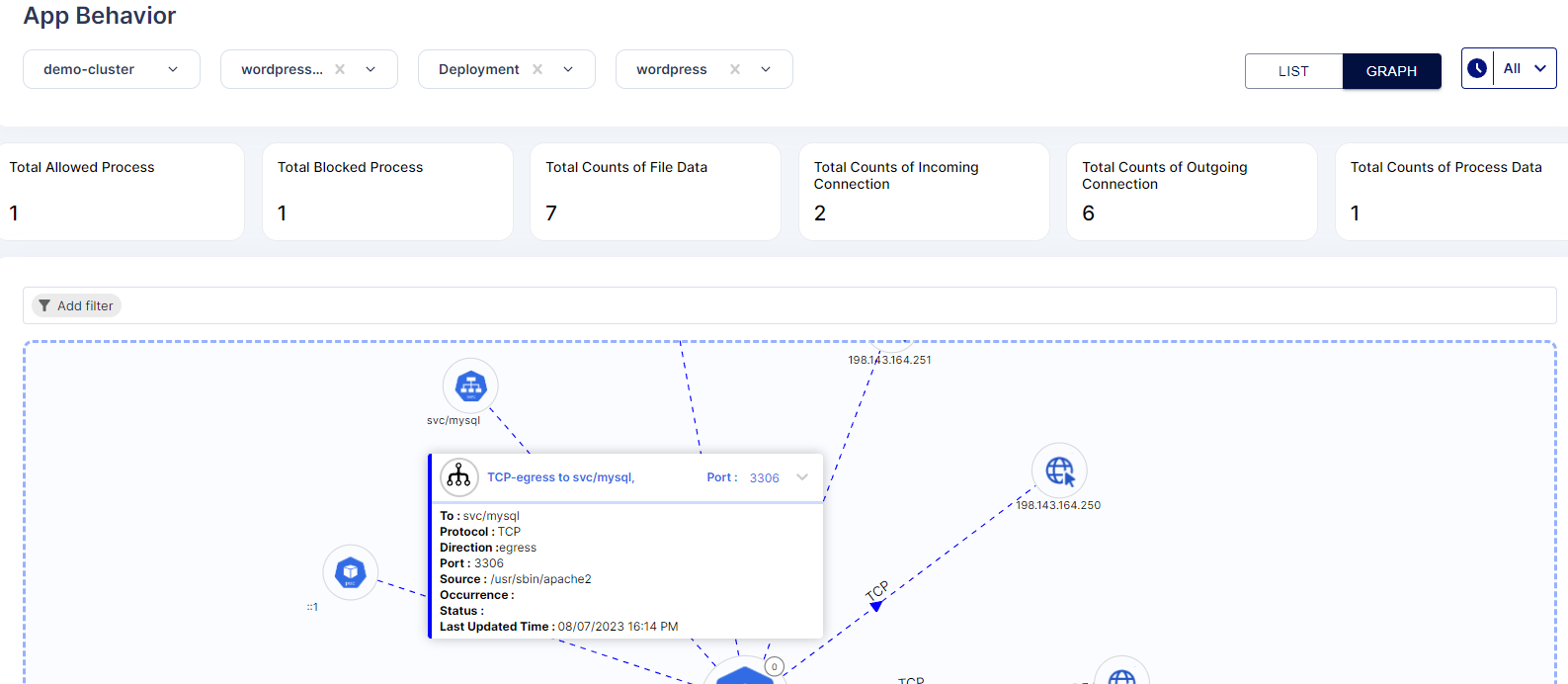This screenshot has width=1568, height=684.
Task: Click the clock icon beside All
Action: (1477, 68)
